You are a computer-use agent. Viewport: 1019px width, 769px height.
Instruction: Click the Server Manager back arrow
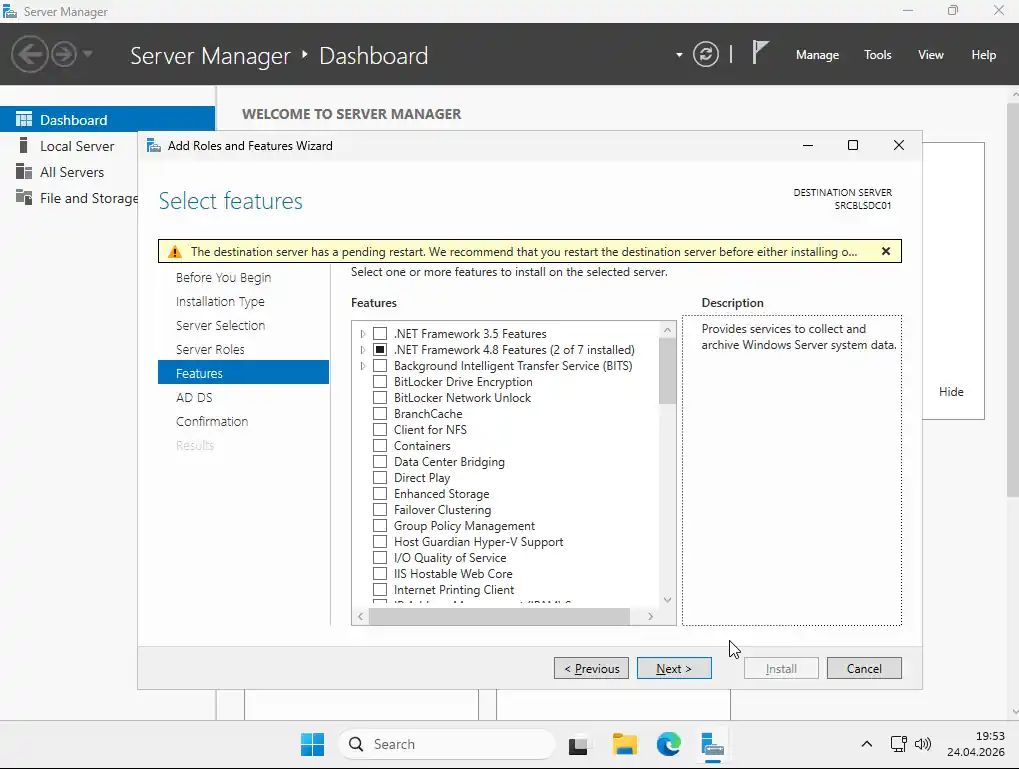point(30,54)
